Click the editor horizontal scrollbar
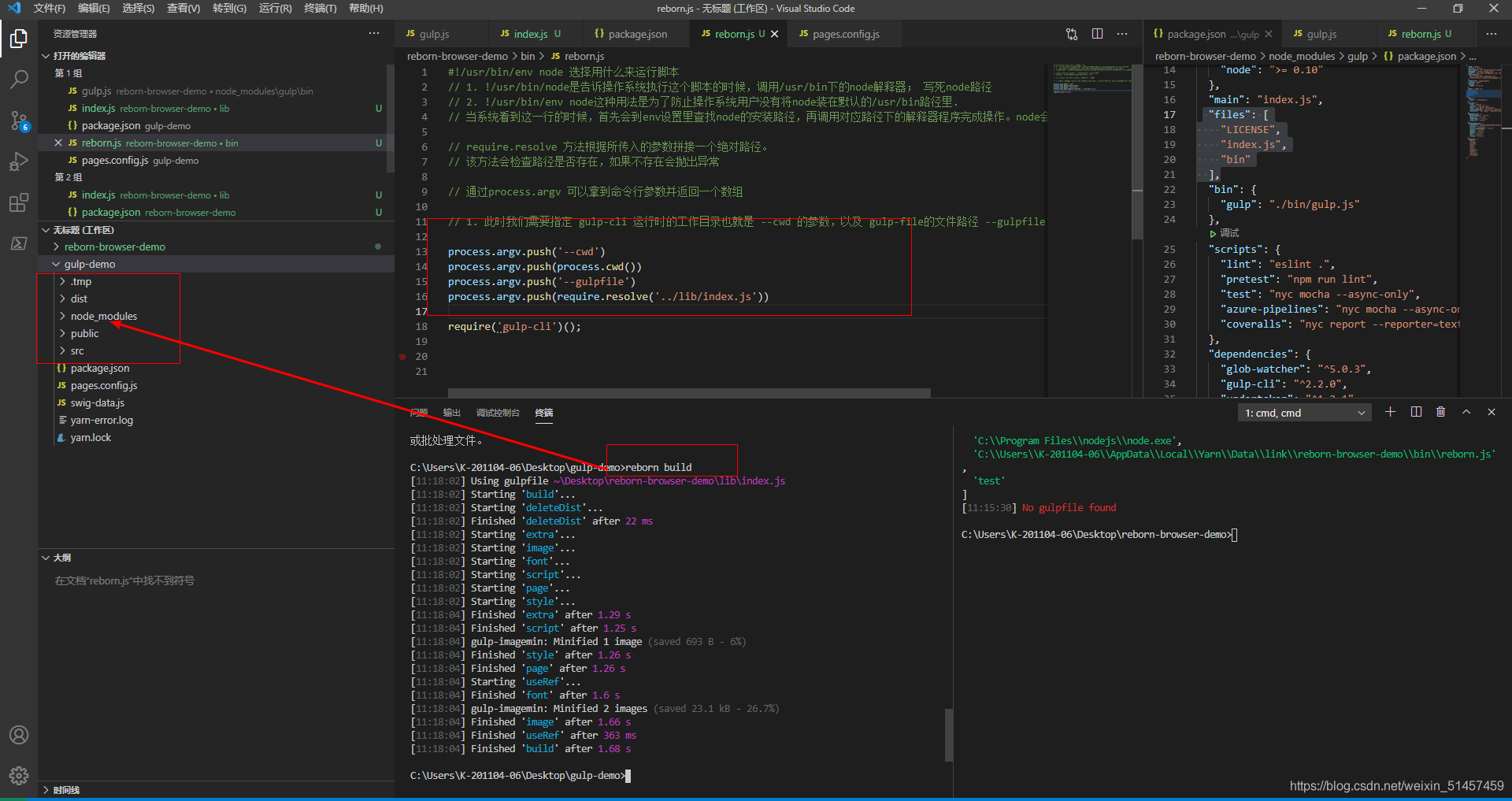The image size is (1512, 801). (689, 392)
